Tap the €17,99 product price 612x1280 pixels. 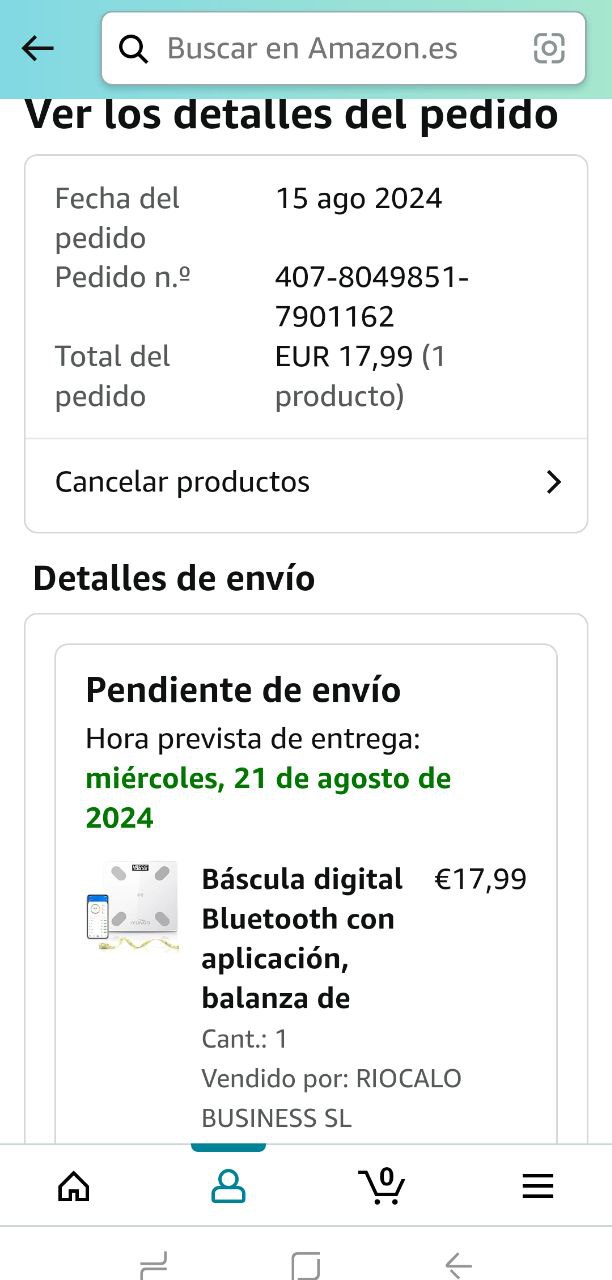[480, 879]
